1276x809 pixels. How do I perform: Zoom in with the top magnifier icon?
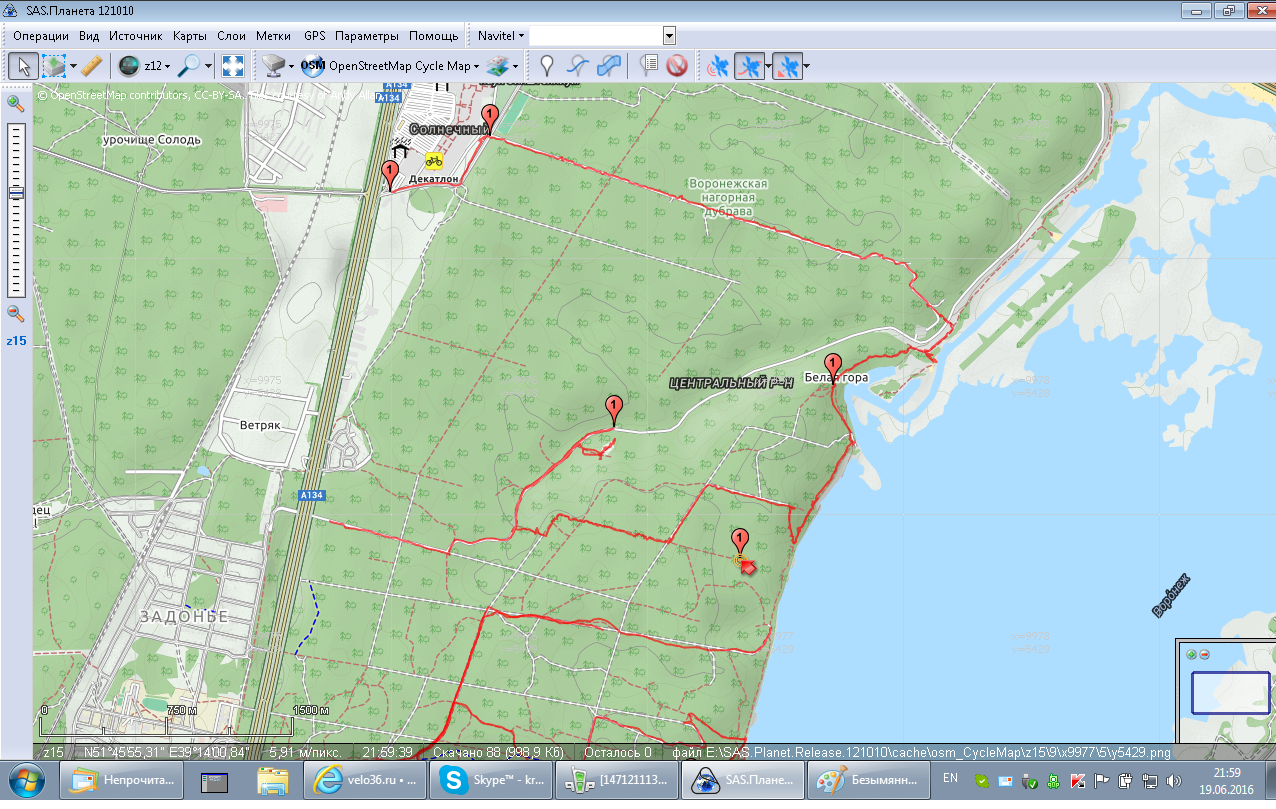tap(15, 103)
